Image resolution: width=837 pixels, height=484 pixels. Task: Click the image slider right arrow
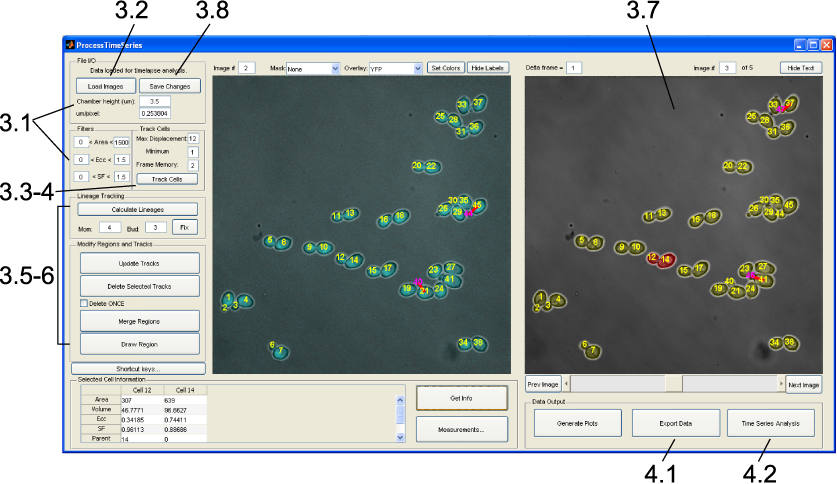(781, 384)
